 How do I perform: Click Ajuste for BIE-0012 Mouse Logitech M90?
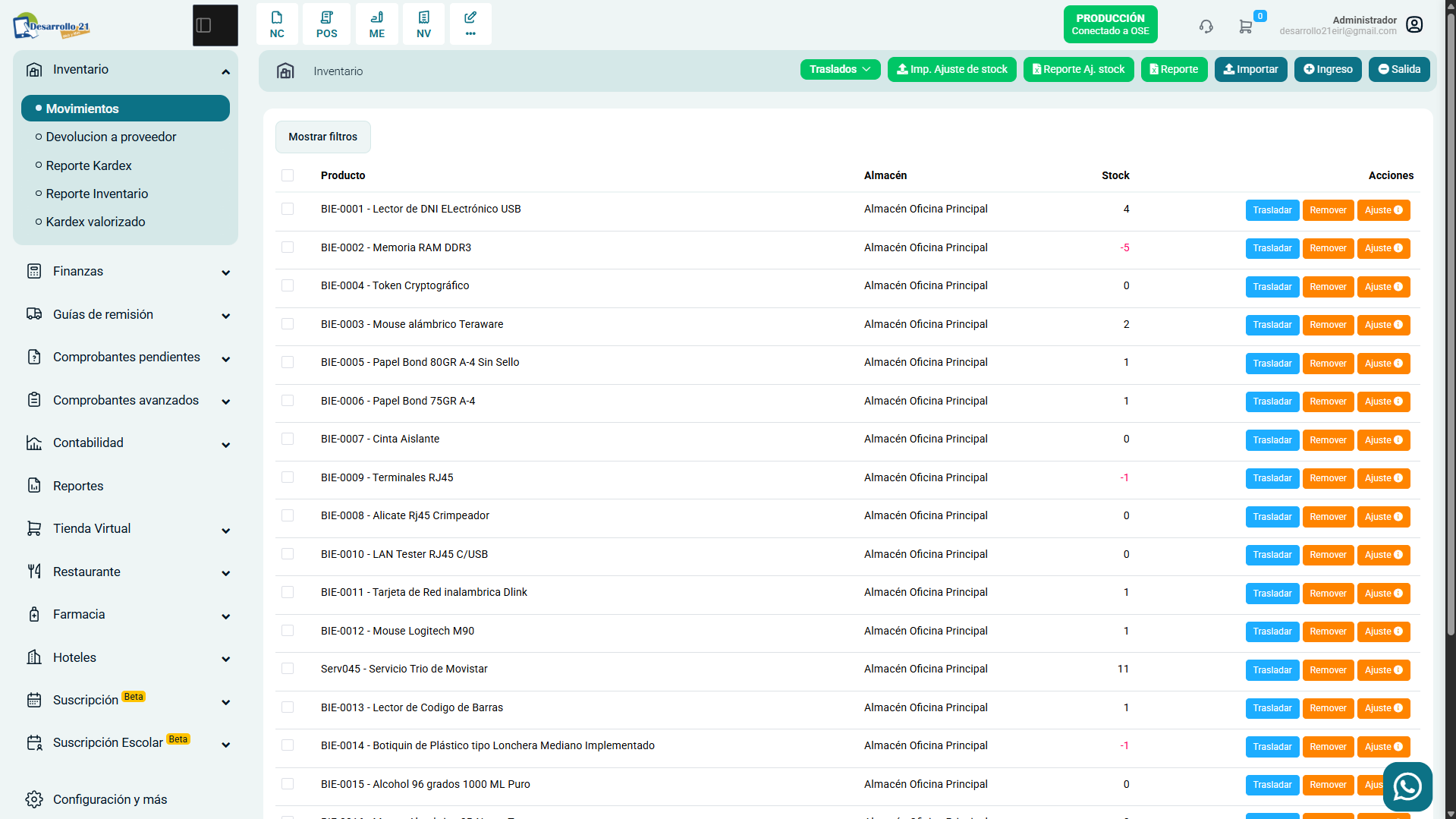tap(1383, 632)
